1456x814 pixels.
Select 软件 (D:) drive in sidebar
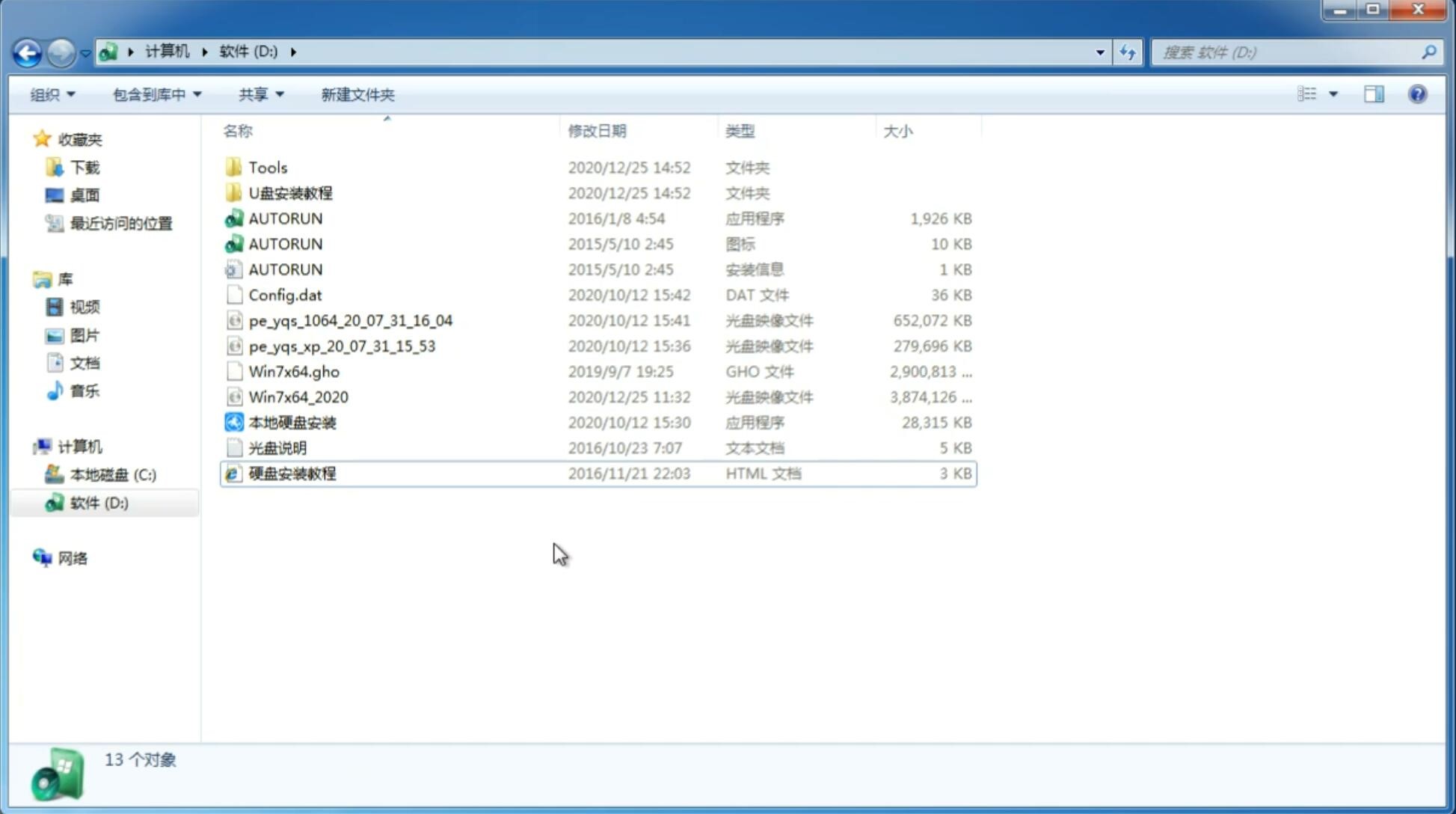click(x=98, y=503)
